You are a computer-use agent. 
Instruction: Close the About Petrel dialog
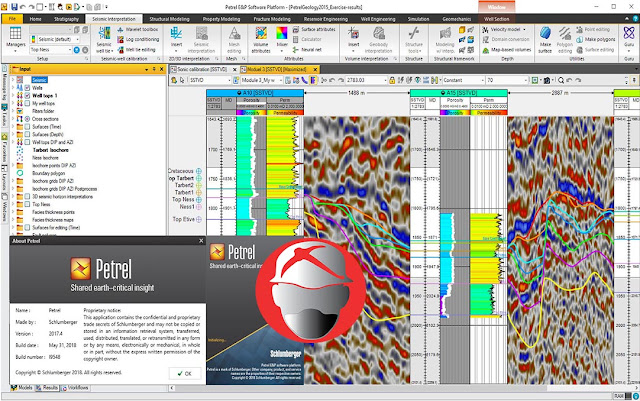pyautogui.click(x=201, y=241)
